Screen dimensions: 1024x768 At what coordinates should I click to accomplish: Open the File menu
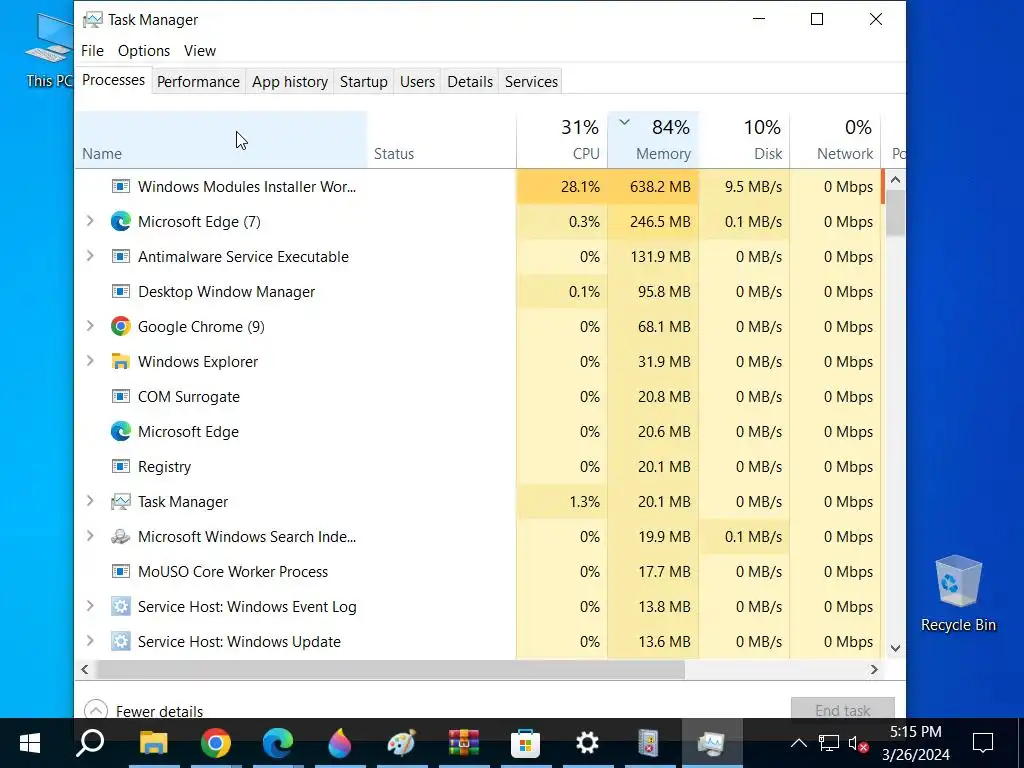point(92,51)
